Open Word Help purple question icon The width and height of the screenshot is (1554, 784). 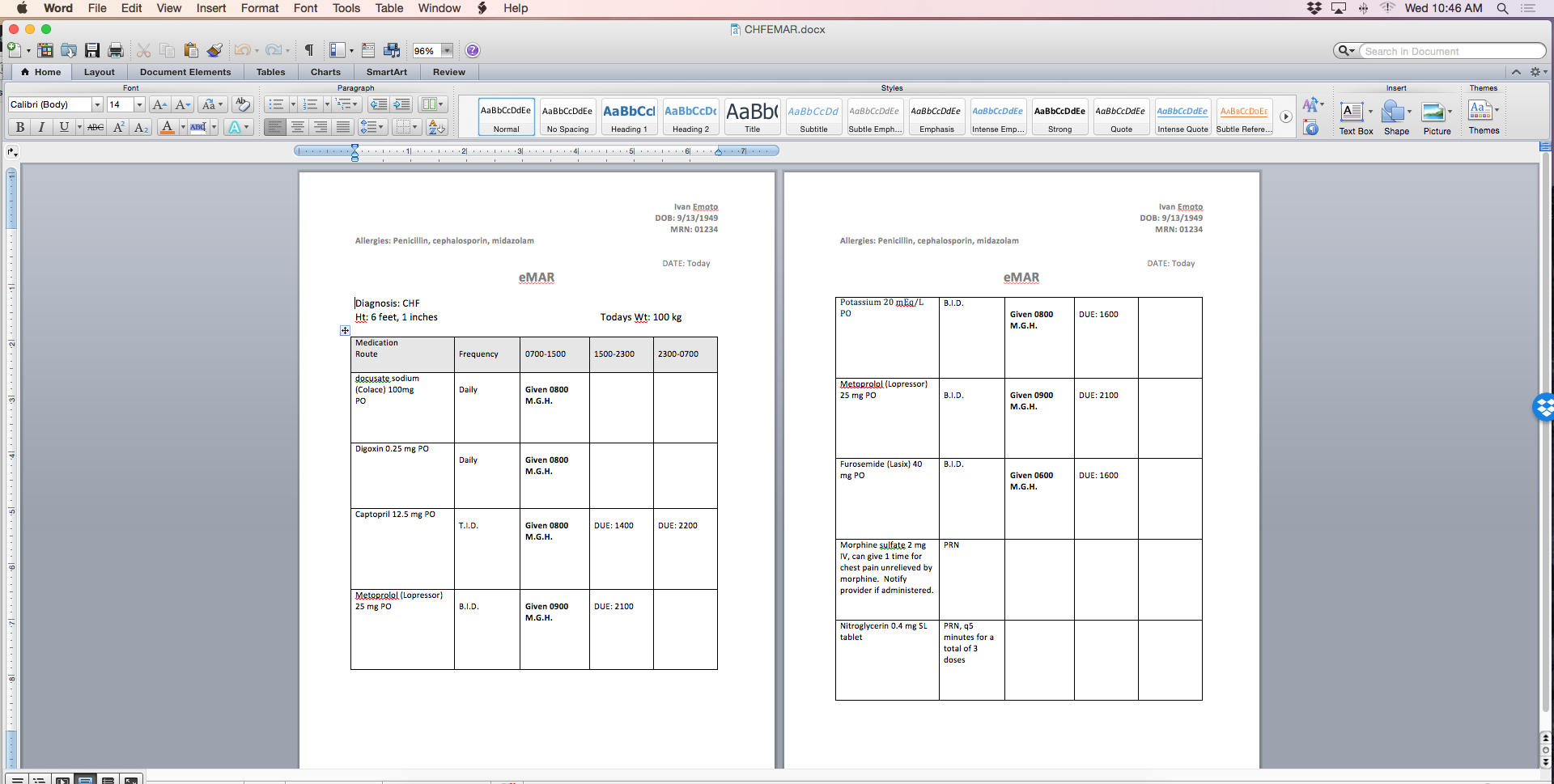click(473, 50)
